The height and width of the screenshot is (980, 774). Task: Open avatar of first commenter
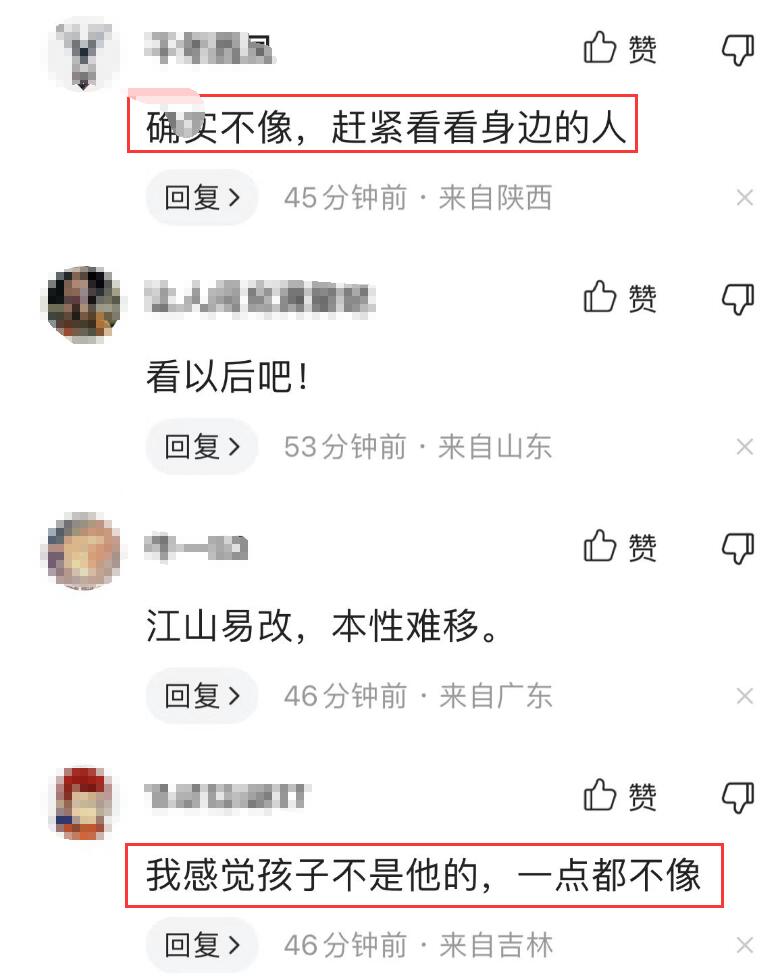(84, 55)
